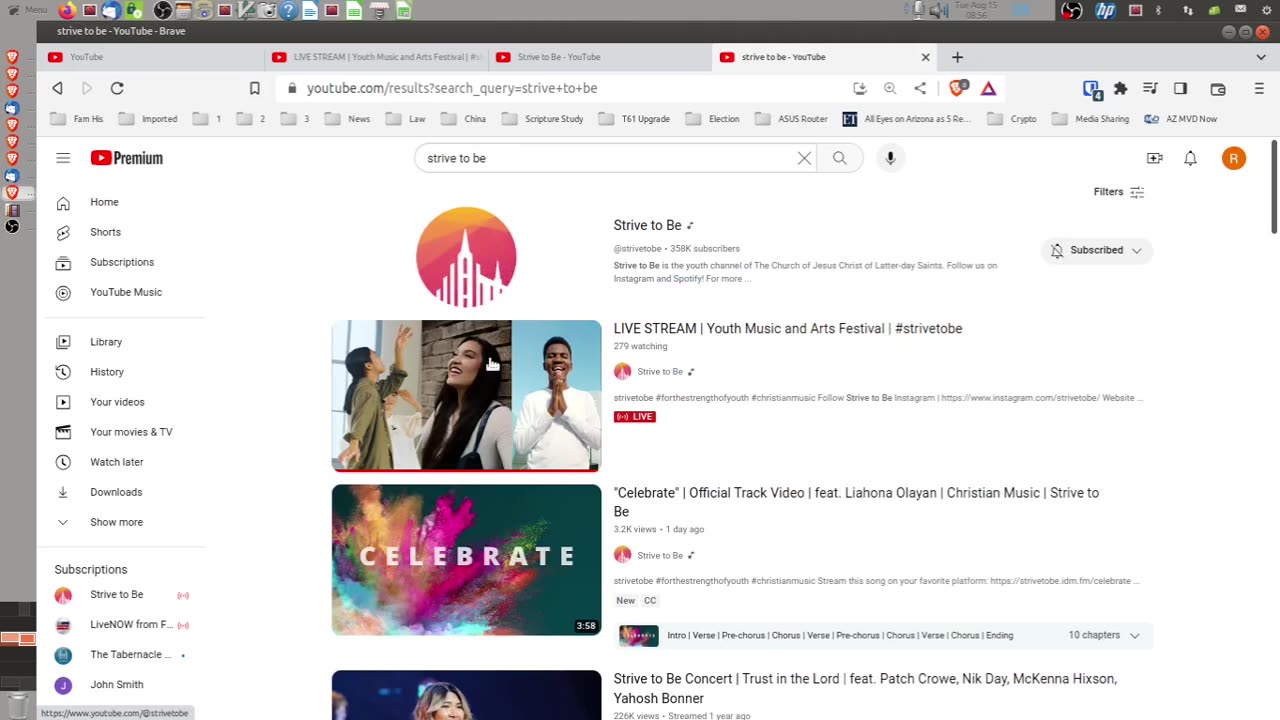The width and height of the screenshot is (1280, 720).
Task: Open the News bookmark folder
Action: [x=348, y=119]
